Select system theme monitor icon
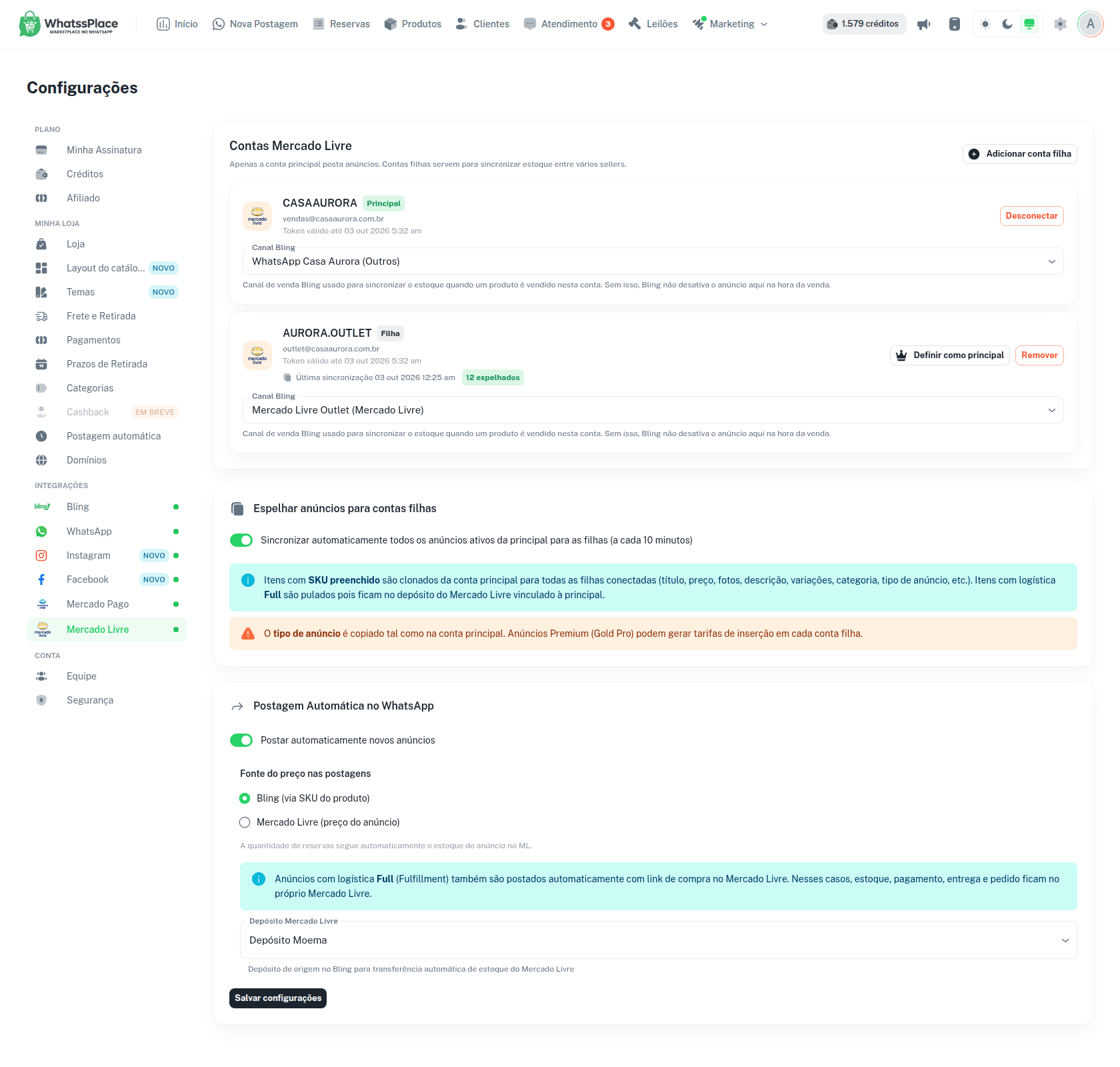The height and width of the screenshot is (1067, 1120). (1029, 24)
